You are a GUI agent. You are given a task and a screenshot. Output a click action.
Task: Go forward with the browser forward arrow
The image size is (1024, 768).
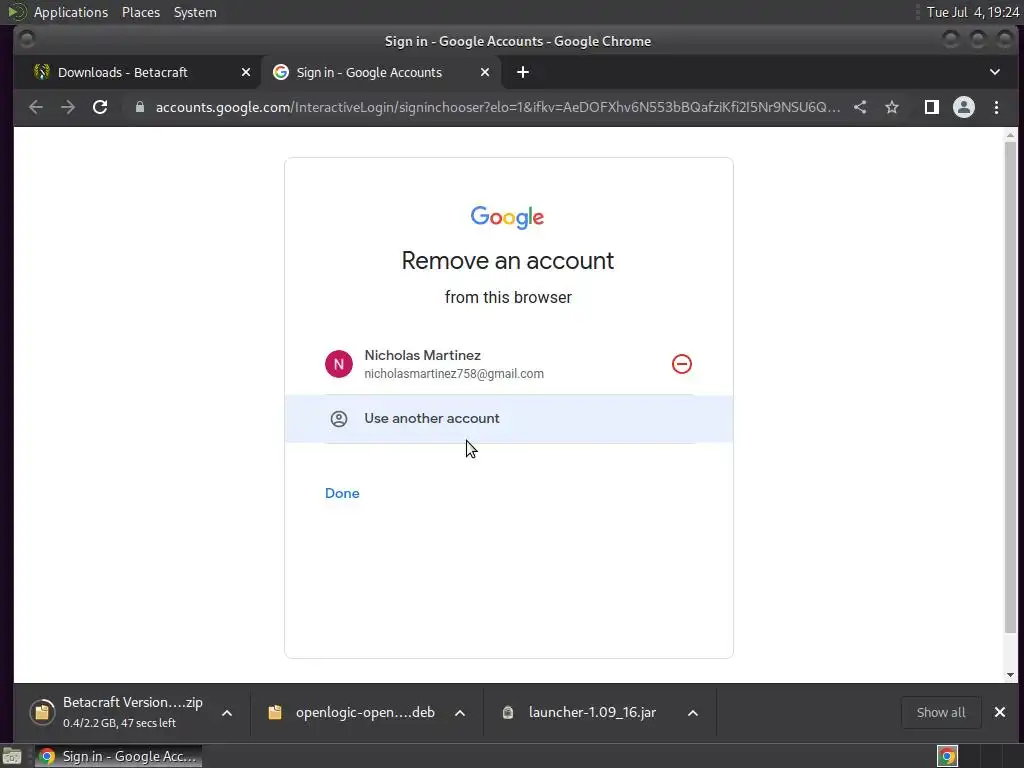click(68, 107)
